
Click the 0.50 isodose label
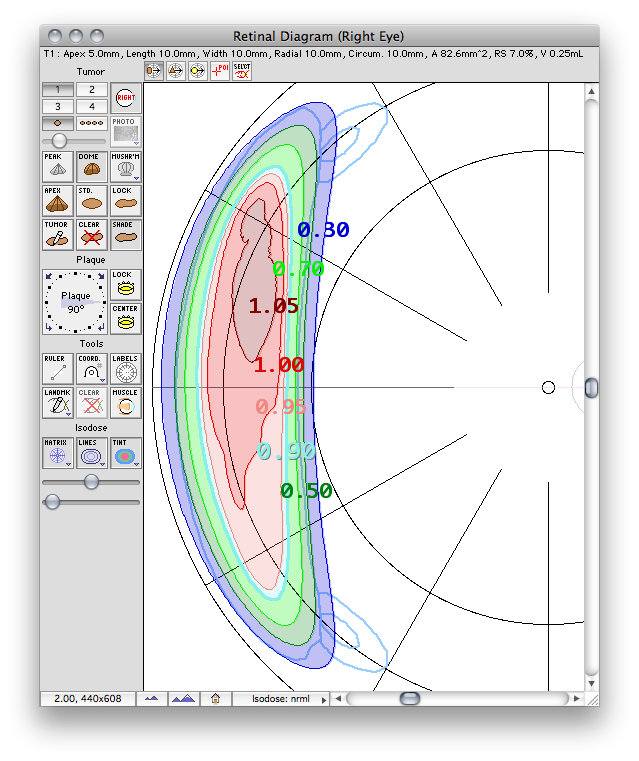[x=306, y=491]
